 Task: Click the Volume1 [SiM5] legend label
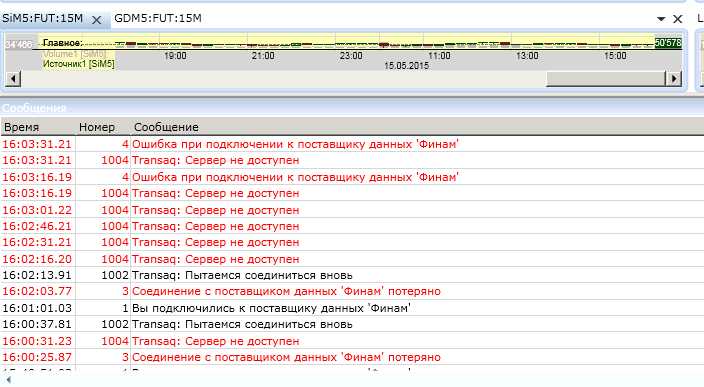point(75,54)
